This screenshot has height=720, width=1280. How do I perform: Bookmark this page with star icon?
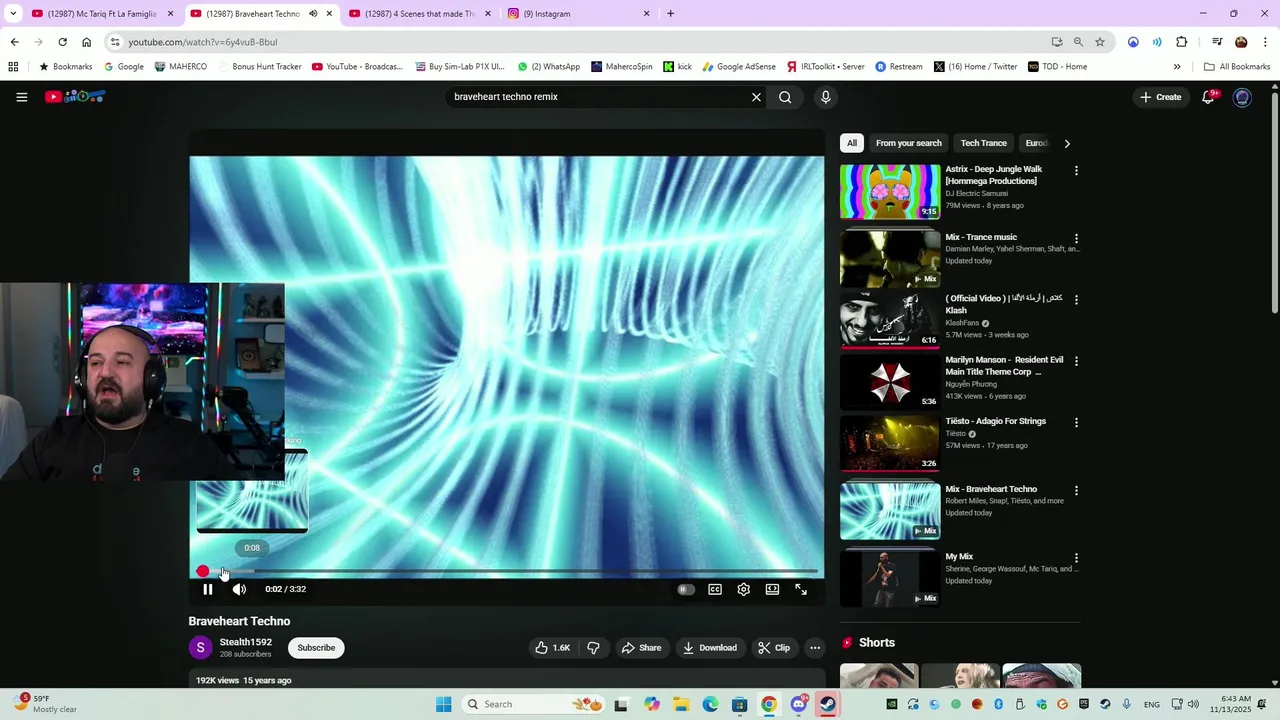click(x=1100, y=42)
